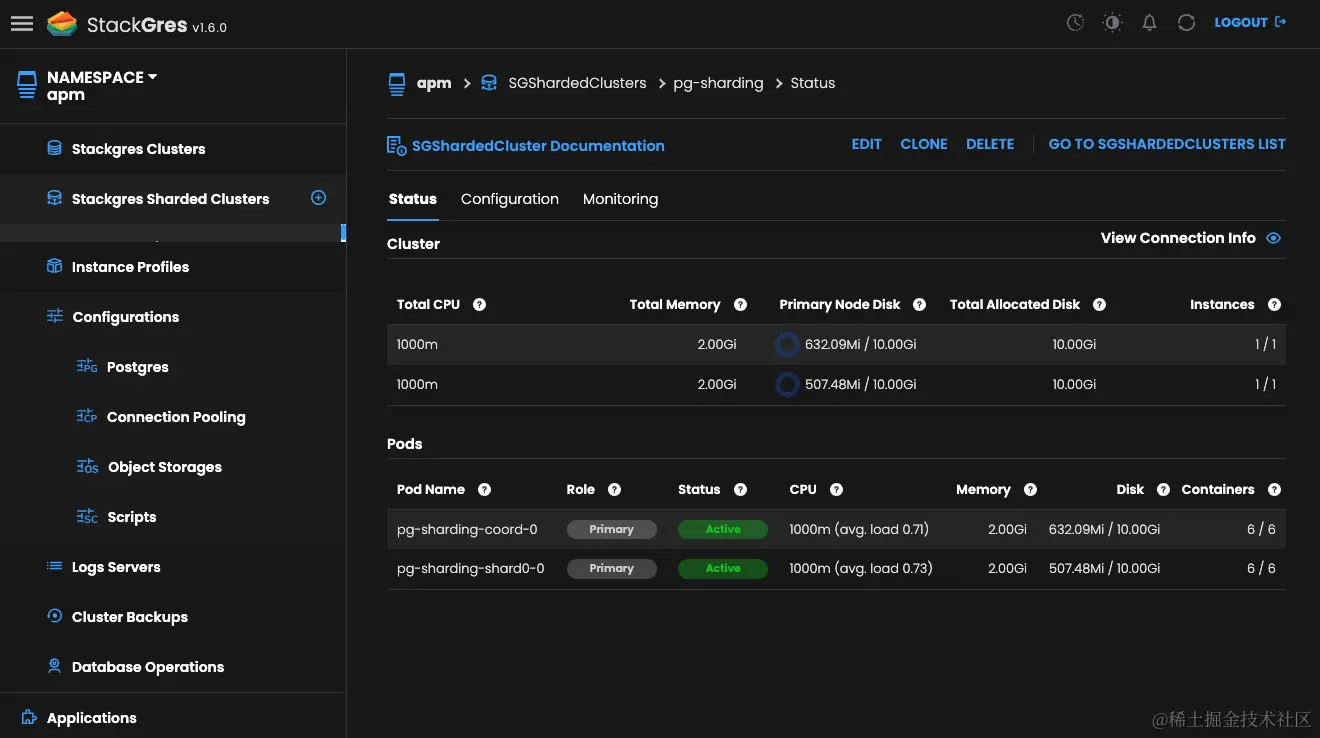Go to SGShardedClusters list
The width and height of the screenshot is (1320, 738).
(1167, 144)
